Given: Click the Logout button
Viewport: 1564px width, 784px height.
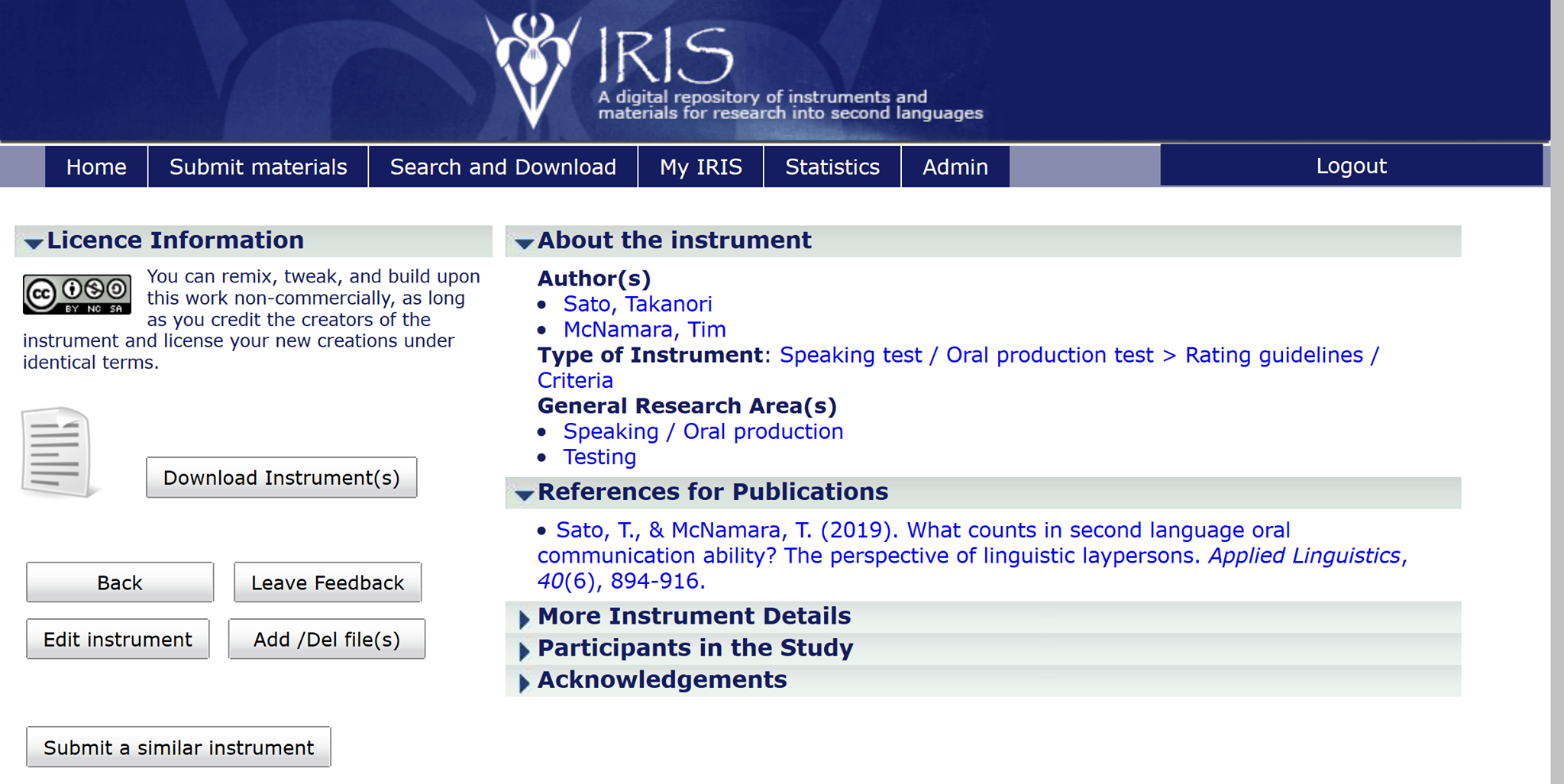Looking at the screenshot, I should click(x=1351, y=166).
